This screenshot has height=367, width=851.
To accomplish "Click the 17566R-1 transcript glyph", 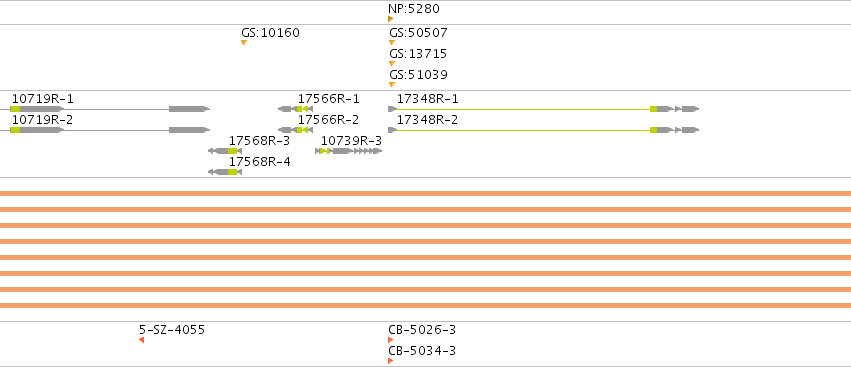I will click(296, 109).
